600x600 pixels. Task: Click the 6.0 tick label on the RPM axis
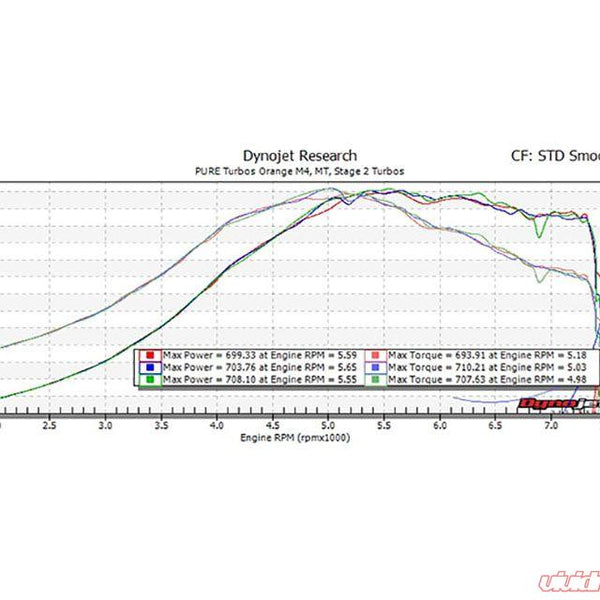pos(440,426)
